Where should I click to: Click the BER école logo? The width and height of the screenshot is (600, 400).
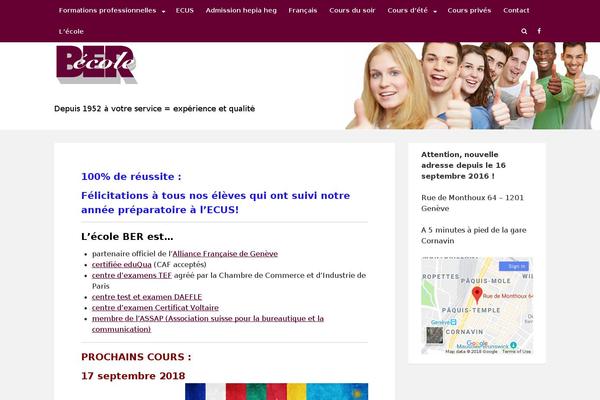[96, 65]
